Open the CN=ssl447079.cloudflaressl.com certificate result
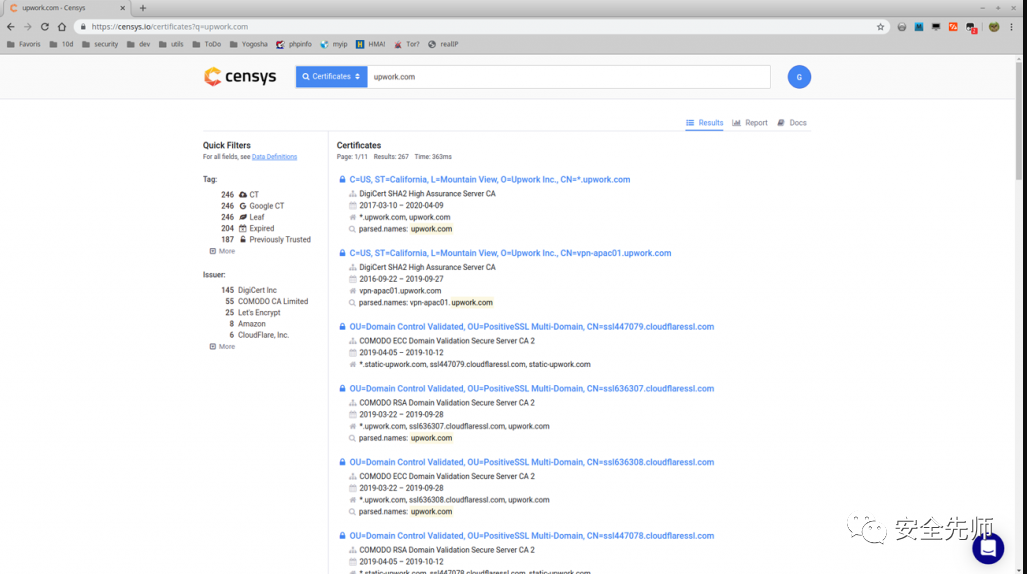The height and width of the screenshot is (574, 1027). point(532,326)
